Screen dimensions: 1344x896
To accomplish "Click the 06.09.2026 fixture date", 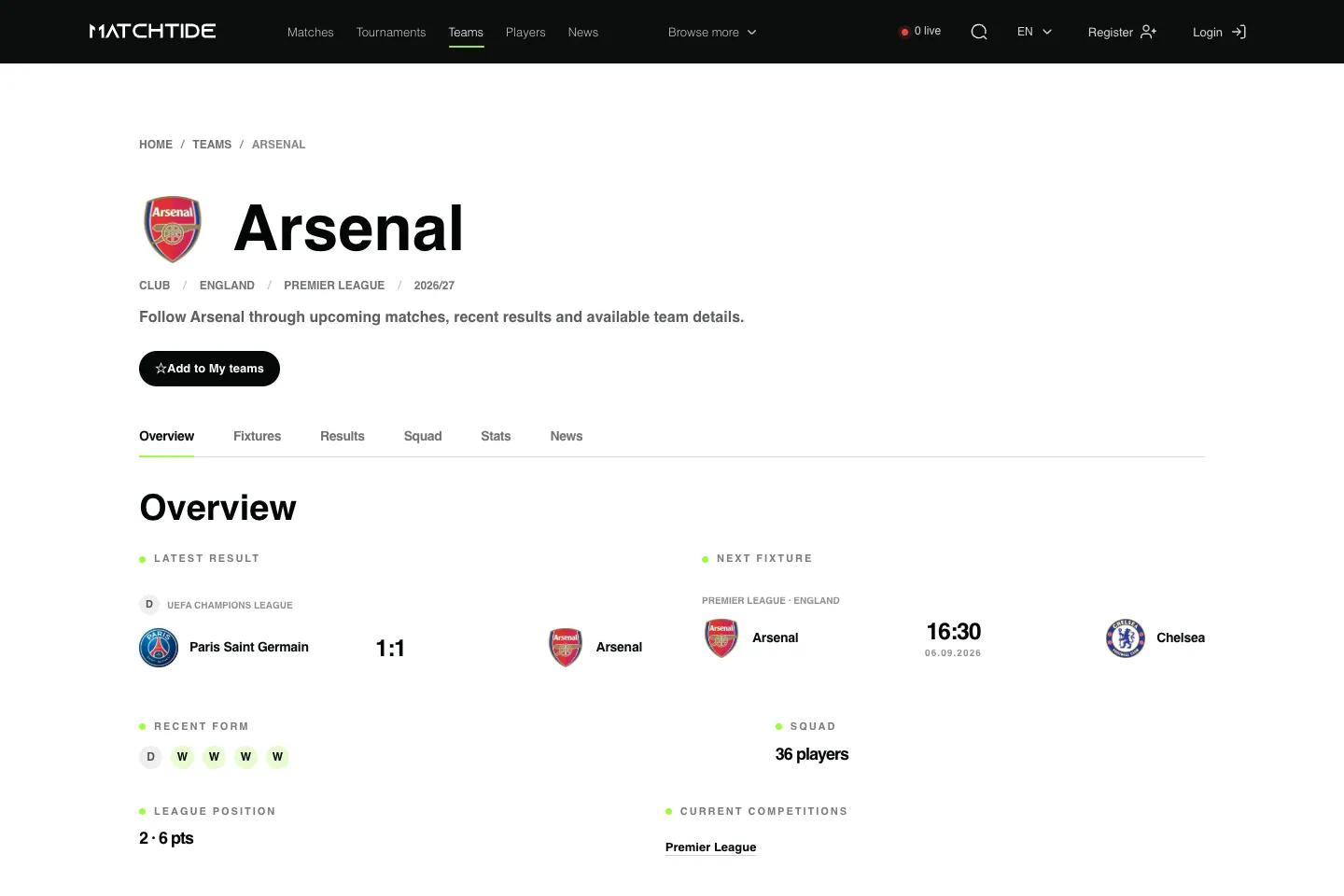I will 953,653.
